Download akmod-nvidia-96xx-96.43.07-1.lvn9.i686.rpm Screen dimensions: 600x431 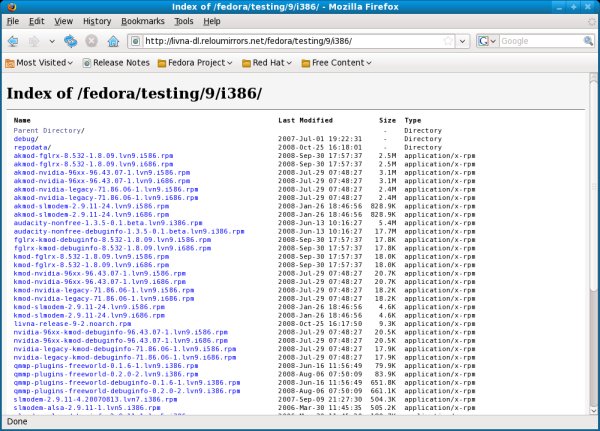102,181
